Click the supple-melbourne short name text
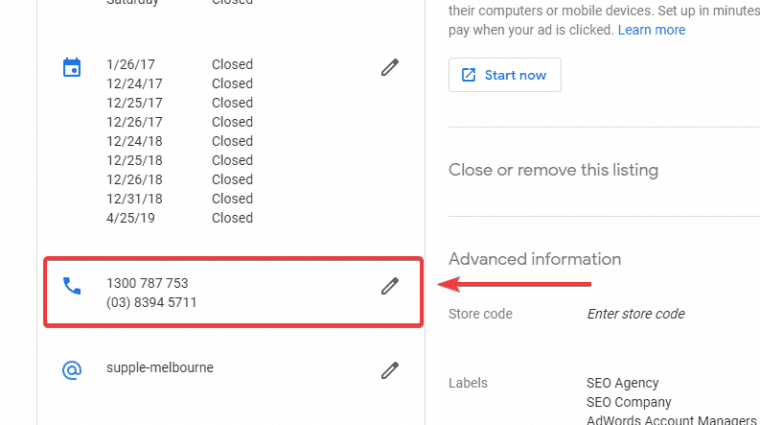760x425 pixels. pyautogui.click(x=160, y=367)
